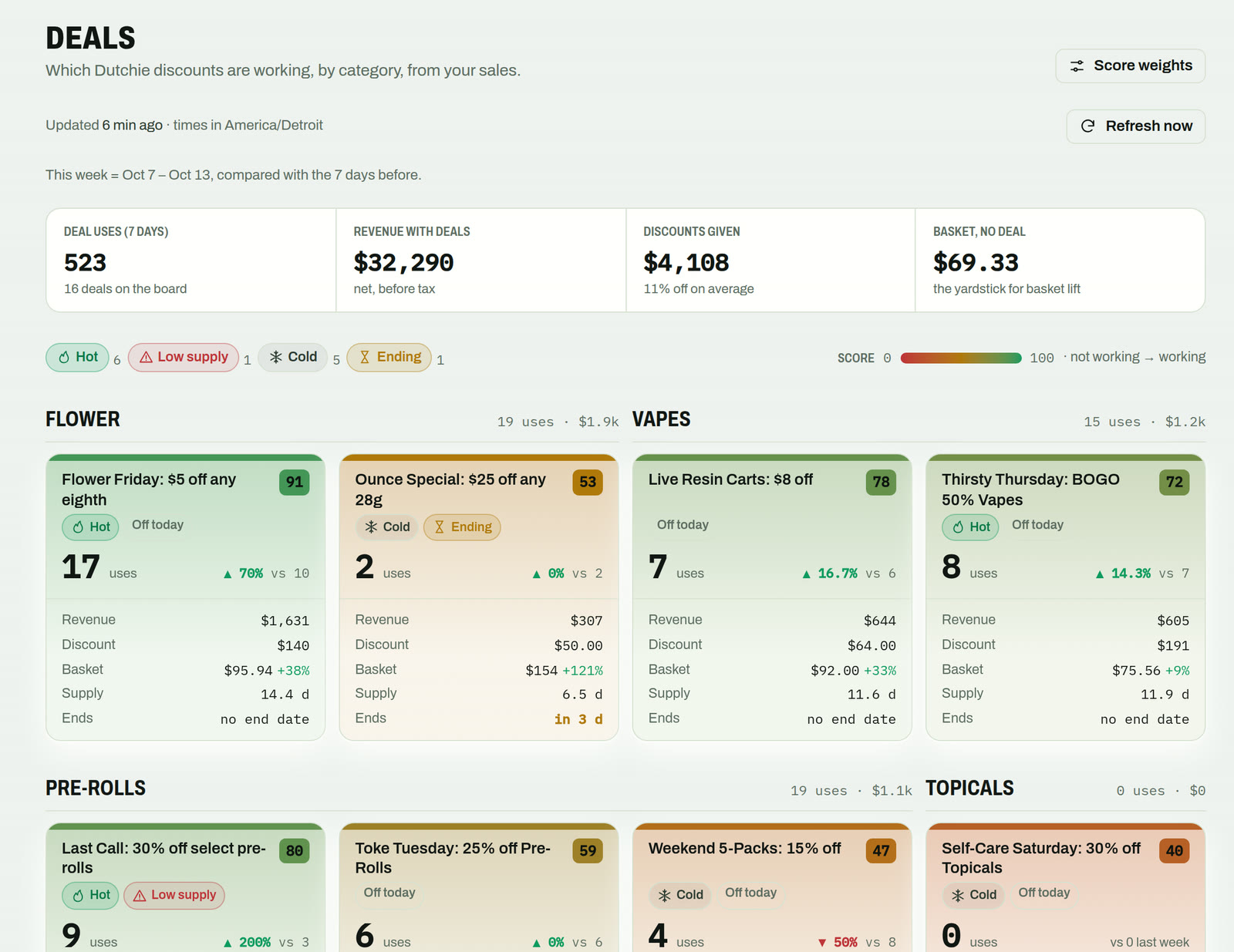Screen dimensions: 1234x952
Task: Open the Score weights settings
Action: [x=1130, y=66]
